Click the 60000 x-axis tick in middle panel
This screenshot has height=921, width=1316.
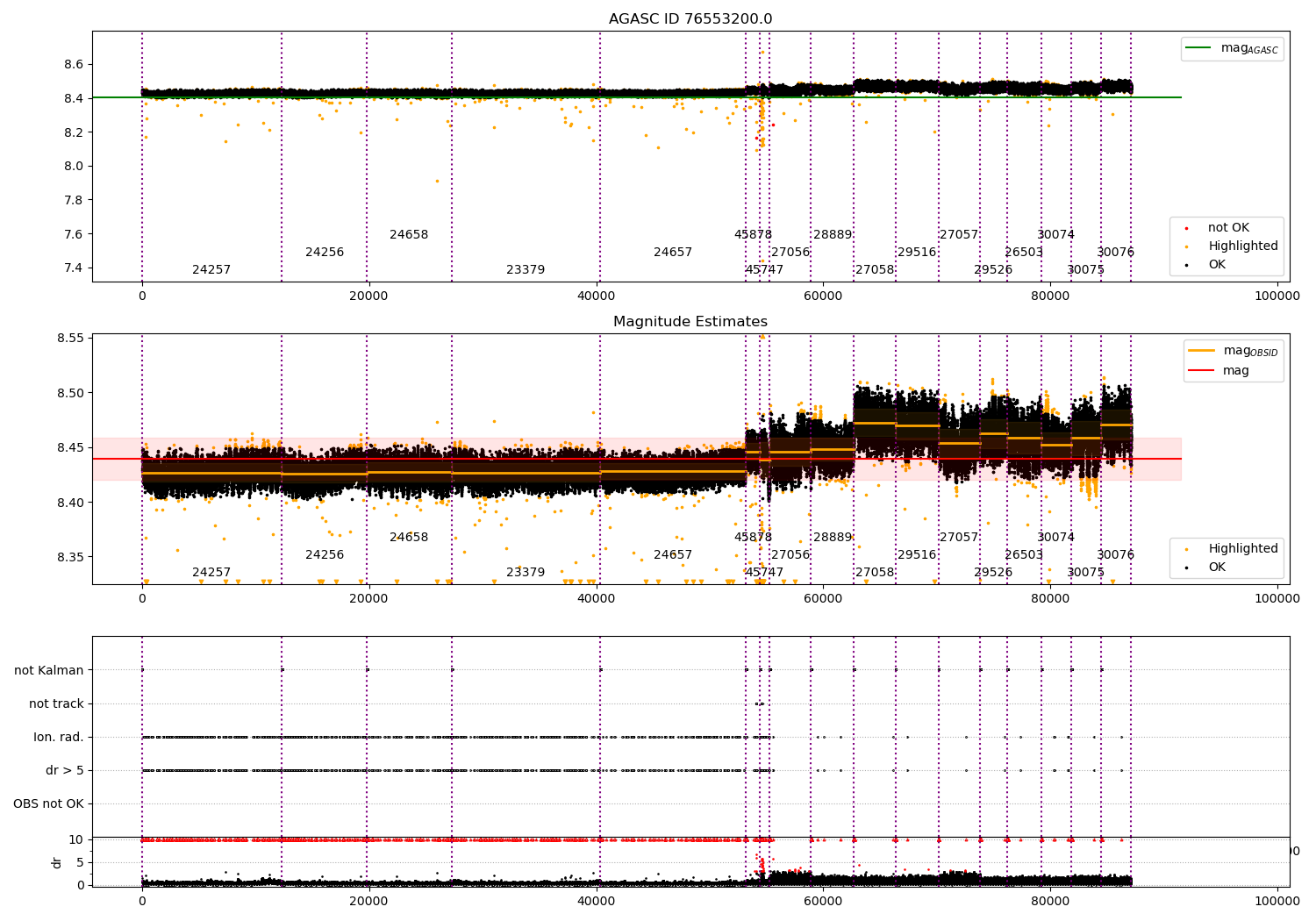point(823,599)
